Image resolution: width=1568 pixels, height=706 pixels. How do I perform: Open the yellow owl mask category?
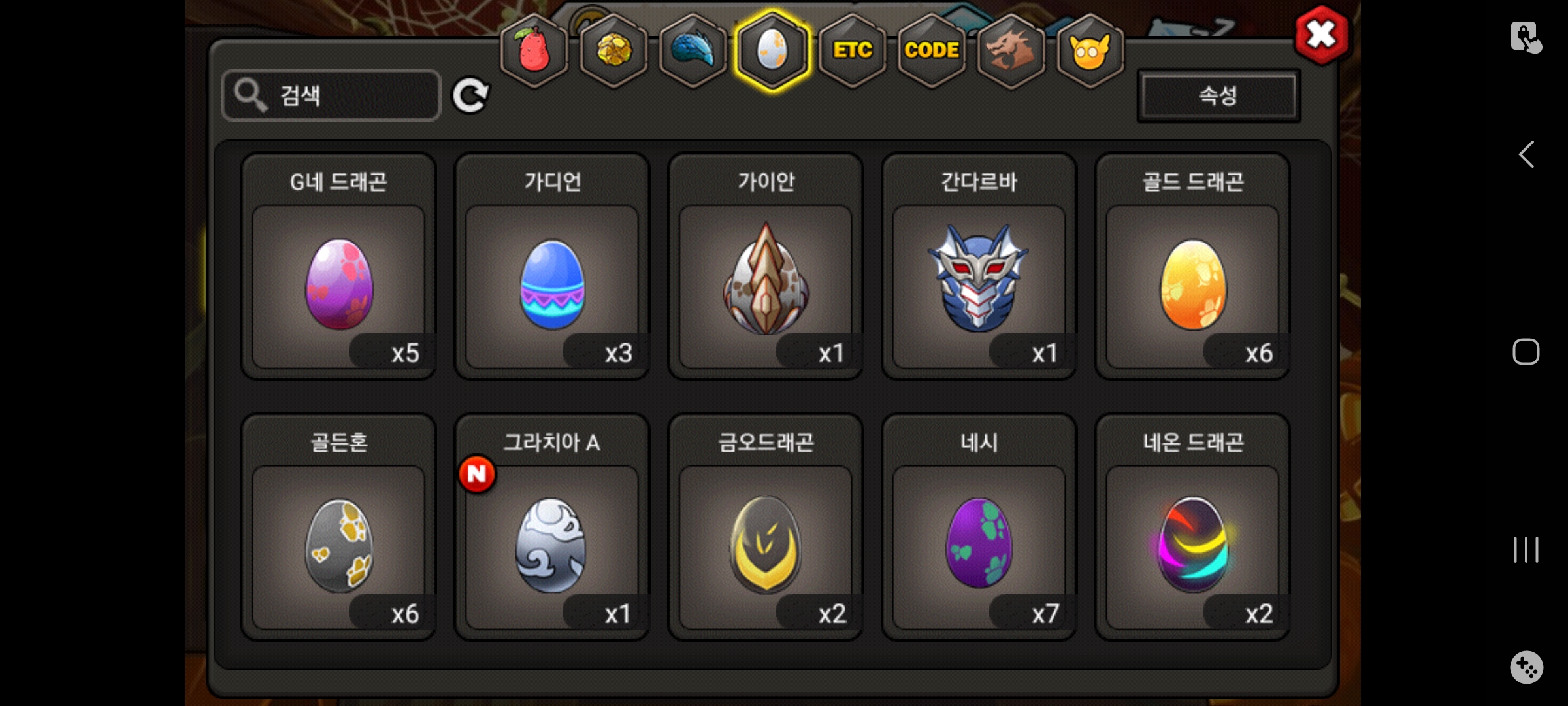click(x=1090, y=51)
